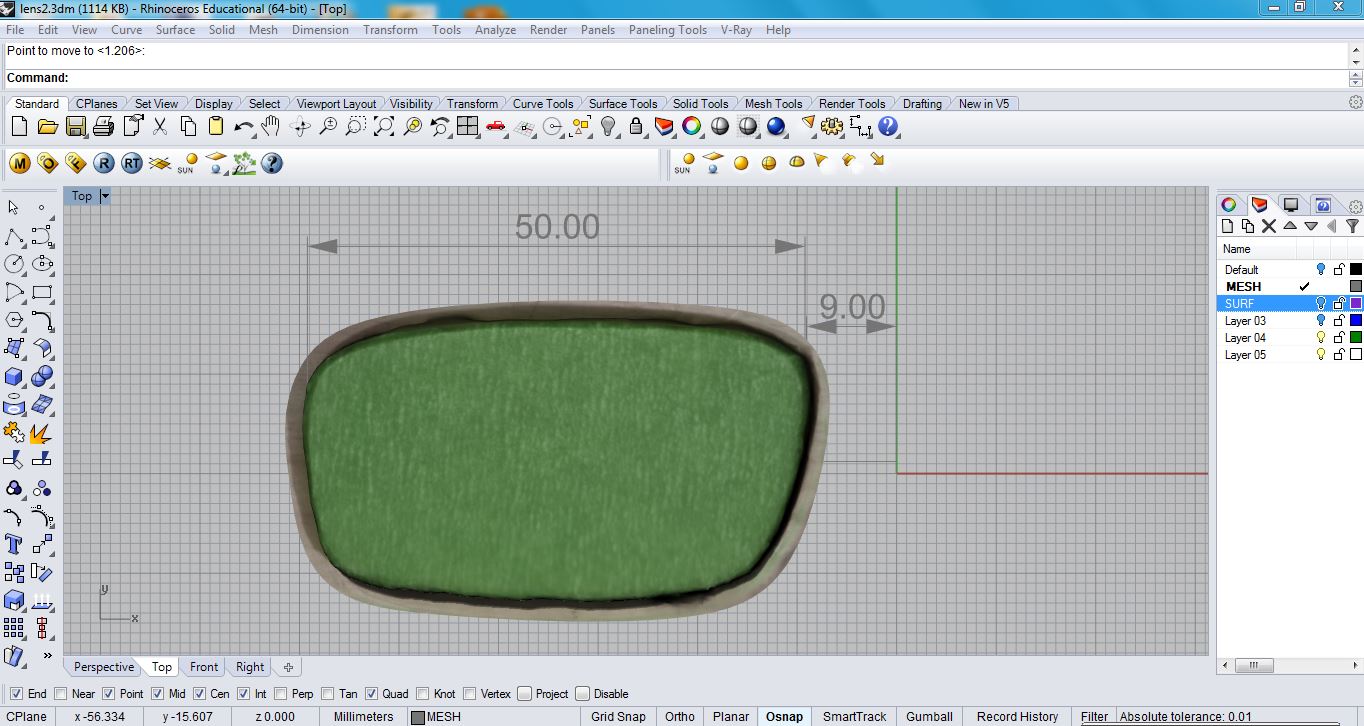Open the toolbar tabs gear menu
This screenshot has height=726, width=1364.
pyautogui.click(x=1355, y=103)
